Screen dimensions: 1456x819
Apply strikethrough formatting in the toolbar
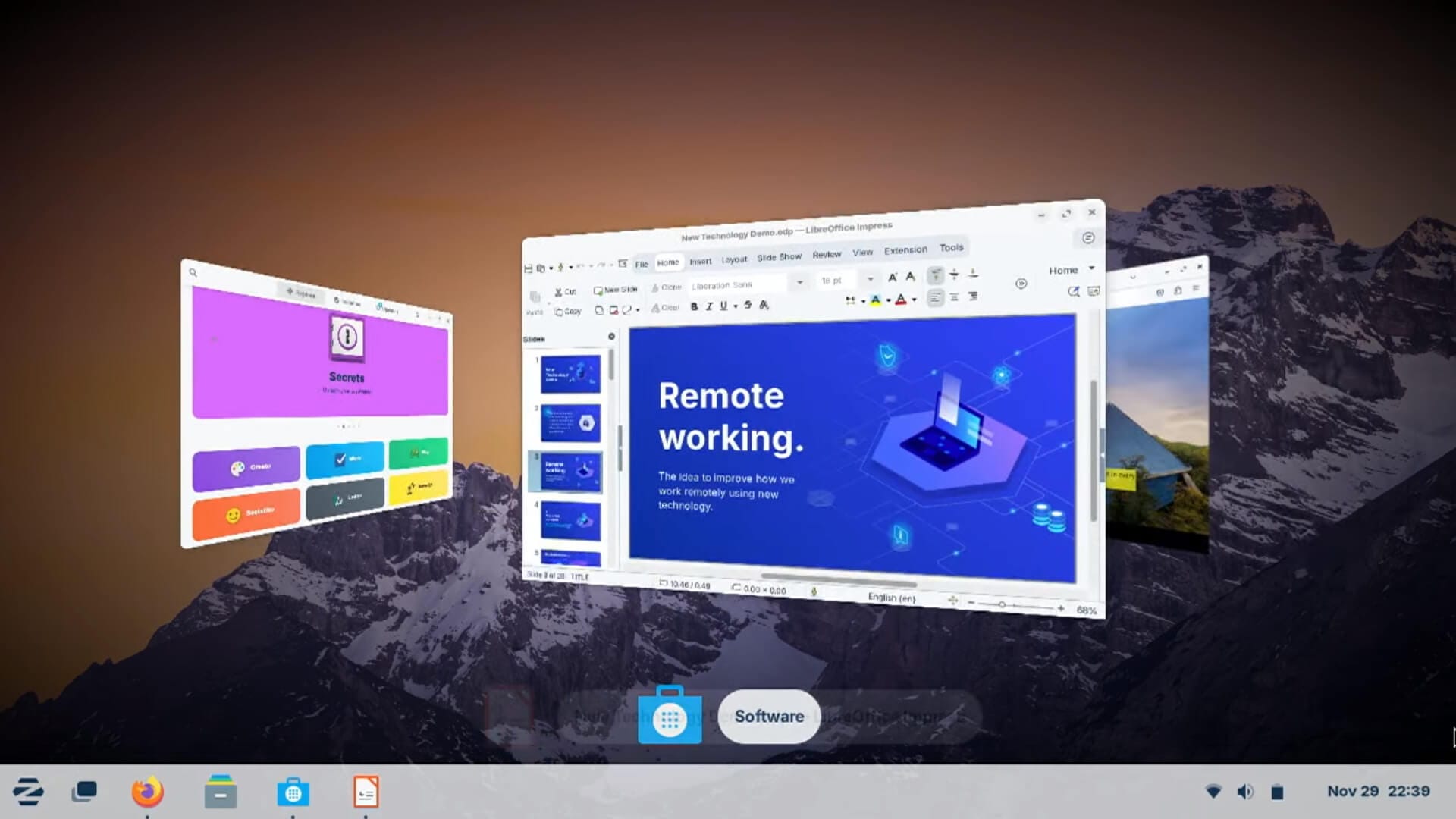tap(748, 308)
